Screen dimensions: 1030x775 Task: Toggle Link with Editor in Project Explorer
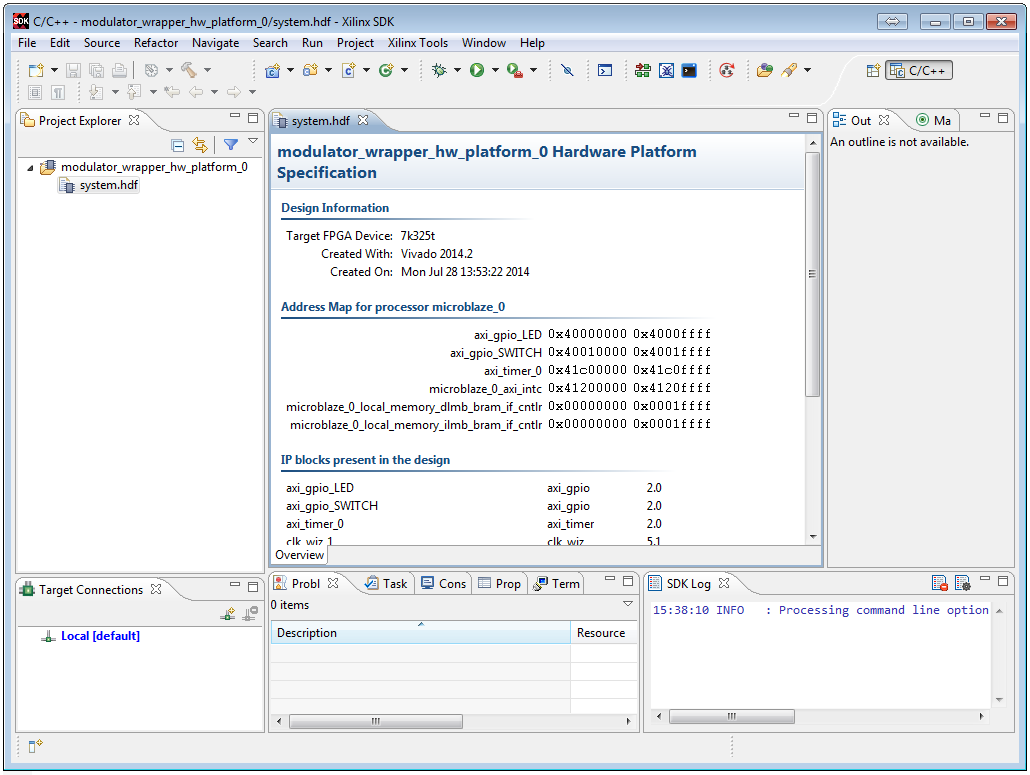pos(200,144)
